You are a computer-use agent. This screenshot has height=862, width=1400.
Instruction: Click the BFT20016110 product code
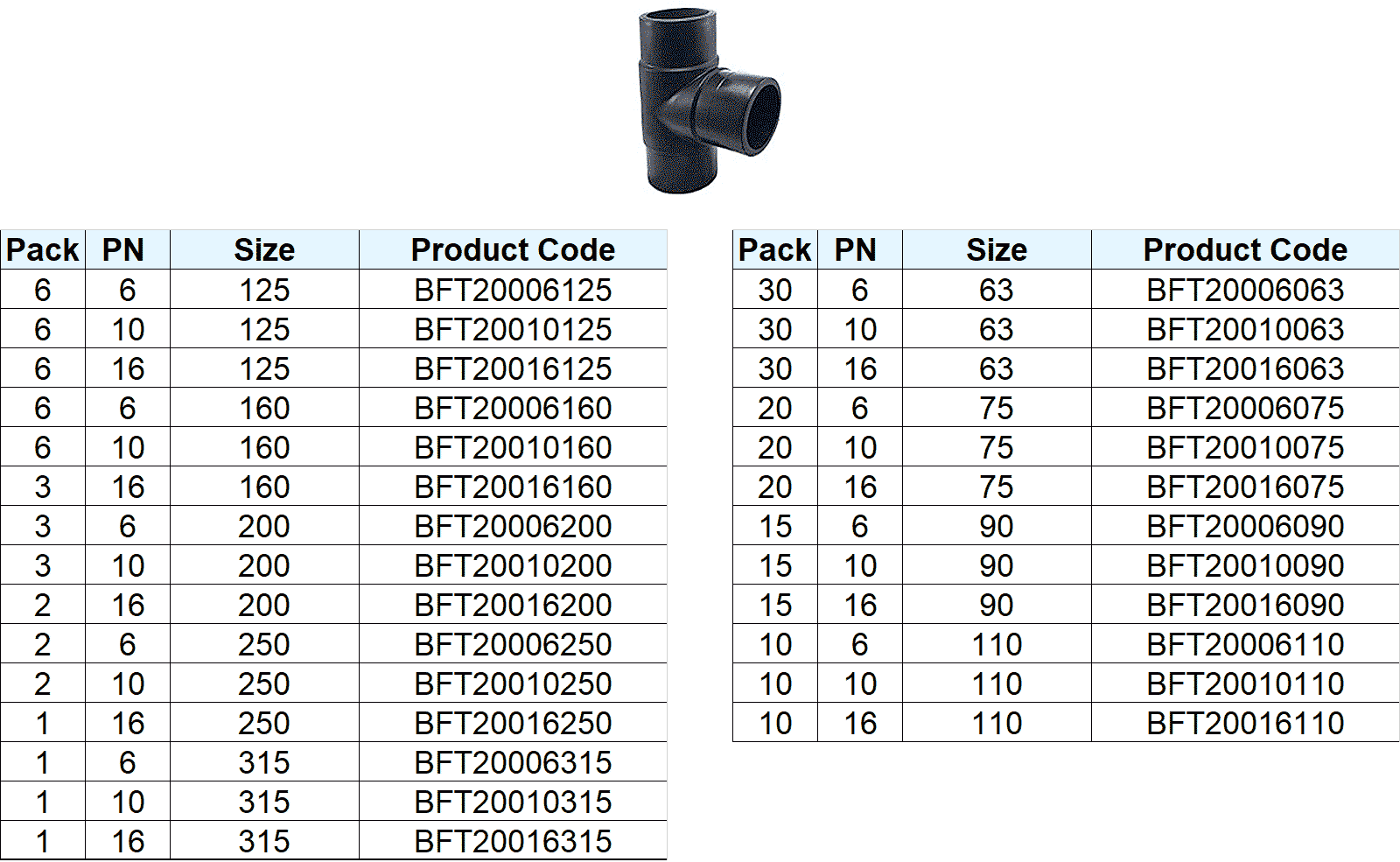pyautogui.click(x=1245, y=723)
